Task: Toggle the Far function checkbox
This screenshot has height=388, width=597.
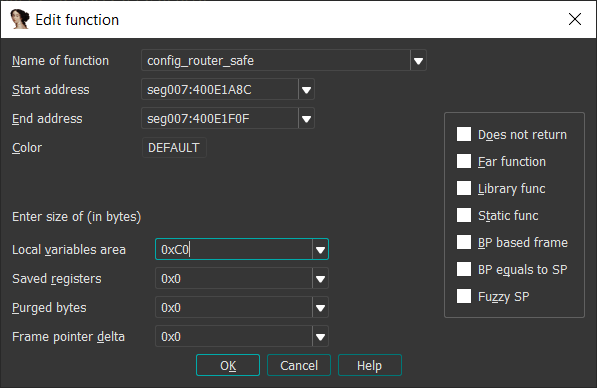Action: pyautogui.click(x=464, y=161)
